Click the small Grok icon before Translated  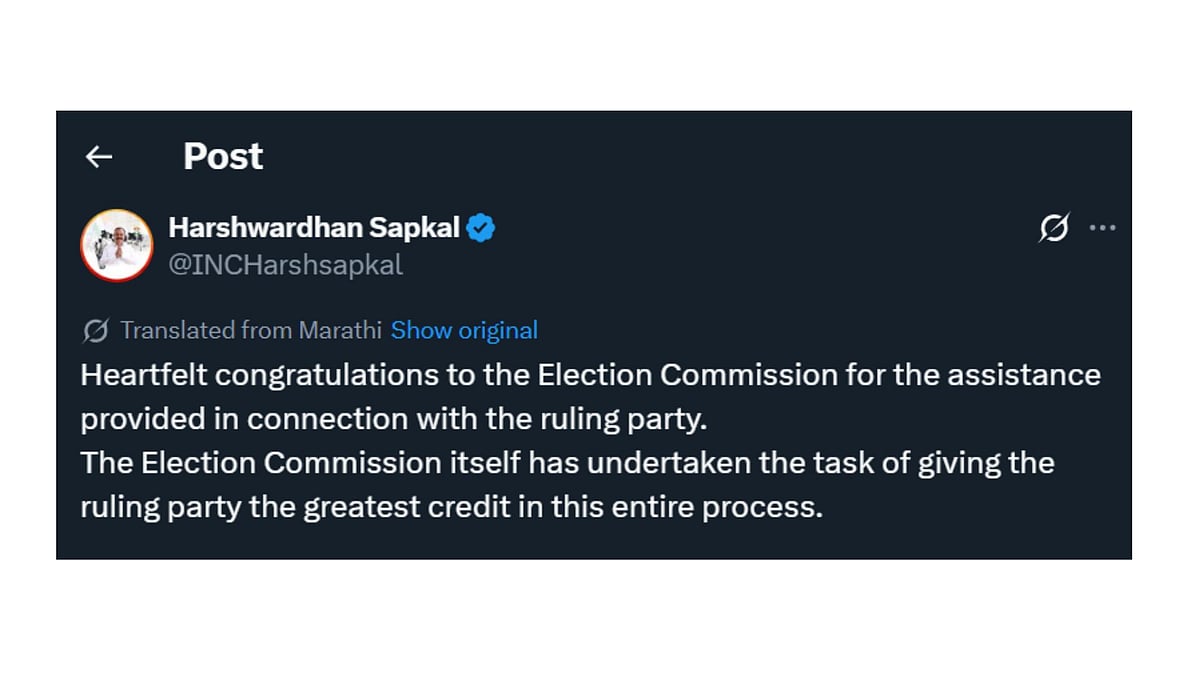[95, 330]
